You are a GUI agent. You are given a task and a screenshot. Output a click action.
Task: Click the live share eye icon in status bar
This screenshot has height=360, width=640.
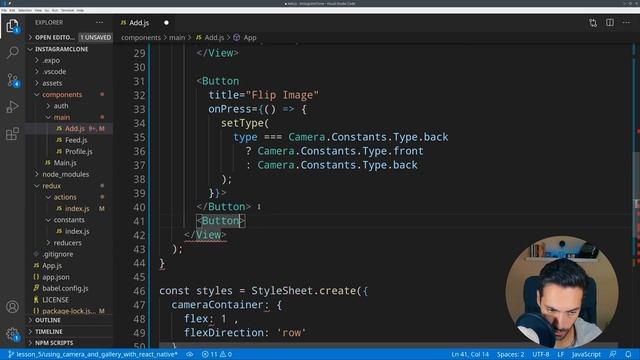point(189,354)
